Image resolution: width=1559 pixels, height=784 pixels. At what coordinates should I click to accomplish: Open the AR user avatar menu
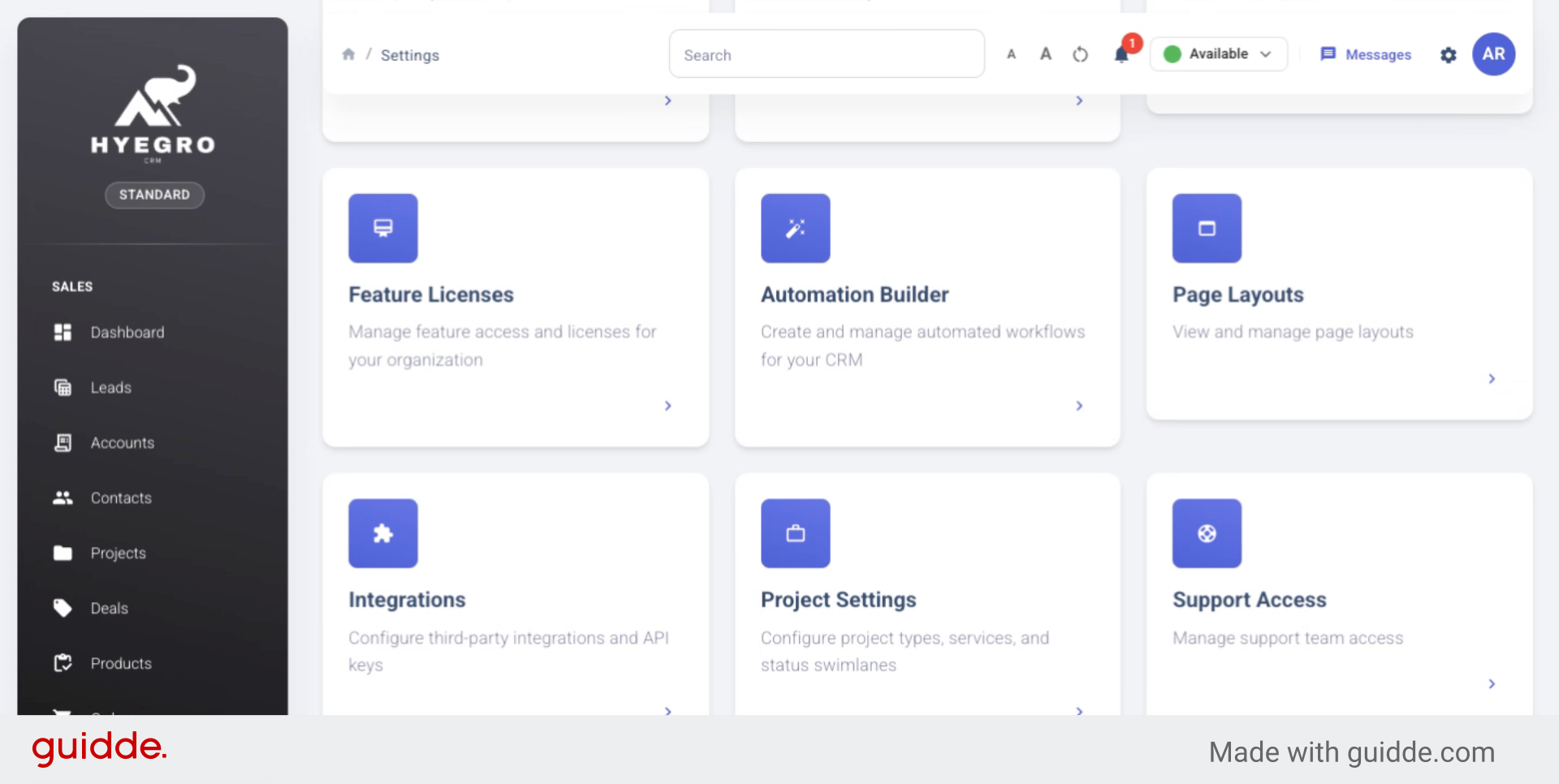(x=1493, y=54)
